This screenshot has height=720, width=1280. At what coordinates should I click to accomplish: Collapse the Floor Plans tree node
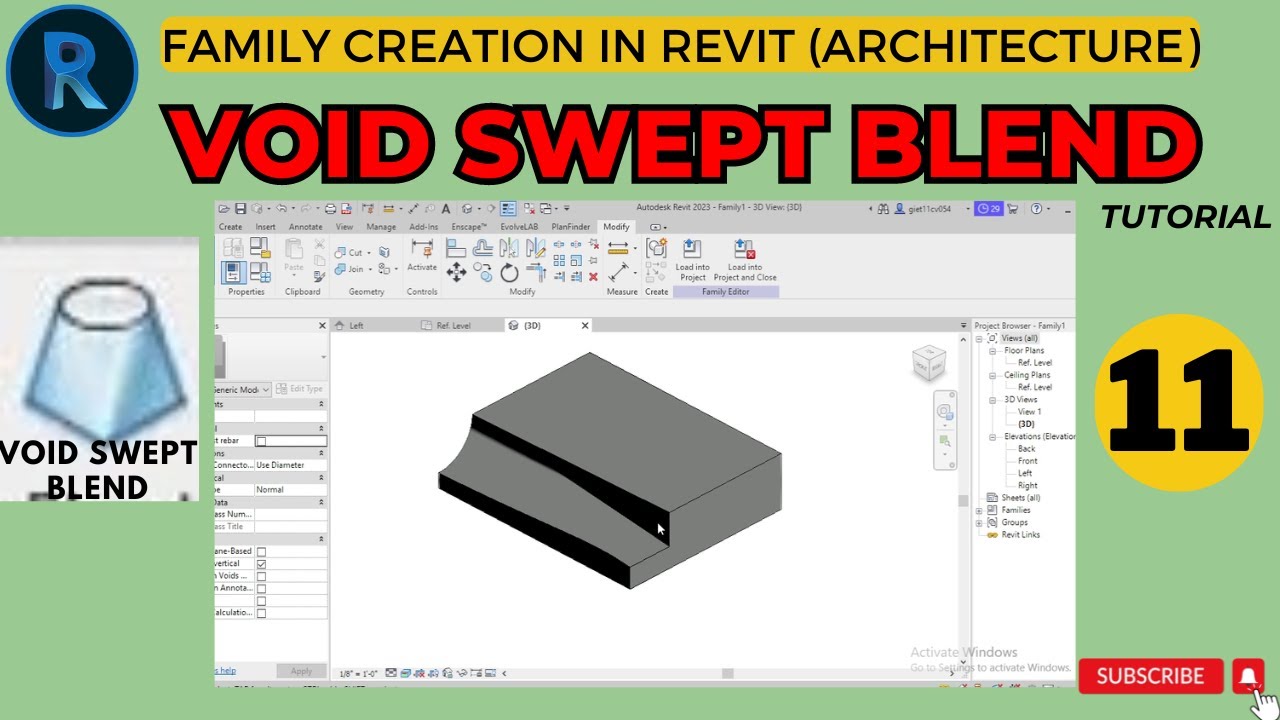click(992, 351)
